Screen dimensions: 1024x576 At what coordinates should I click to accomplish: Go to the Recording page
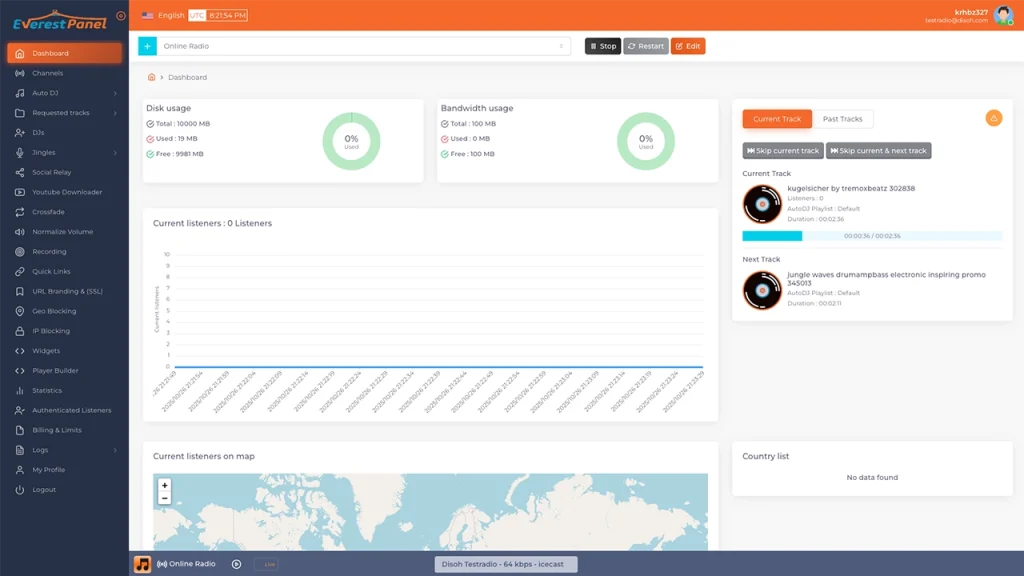tap(49, 252)
